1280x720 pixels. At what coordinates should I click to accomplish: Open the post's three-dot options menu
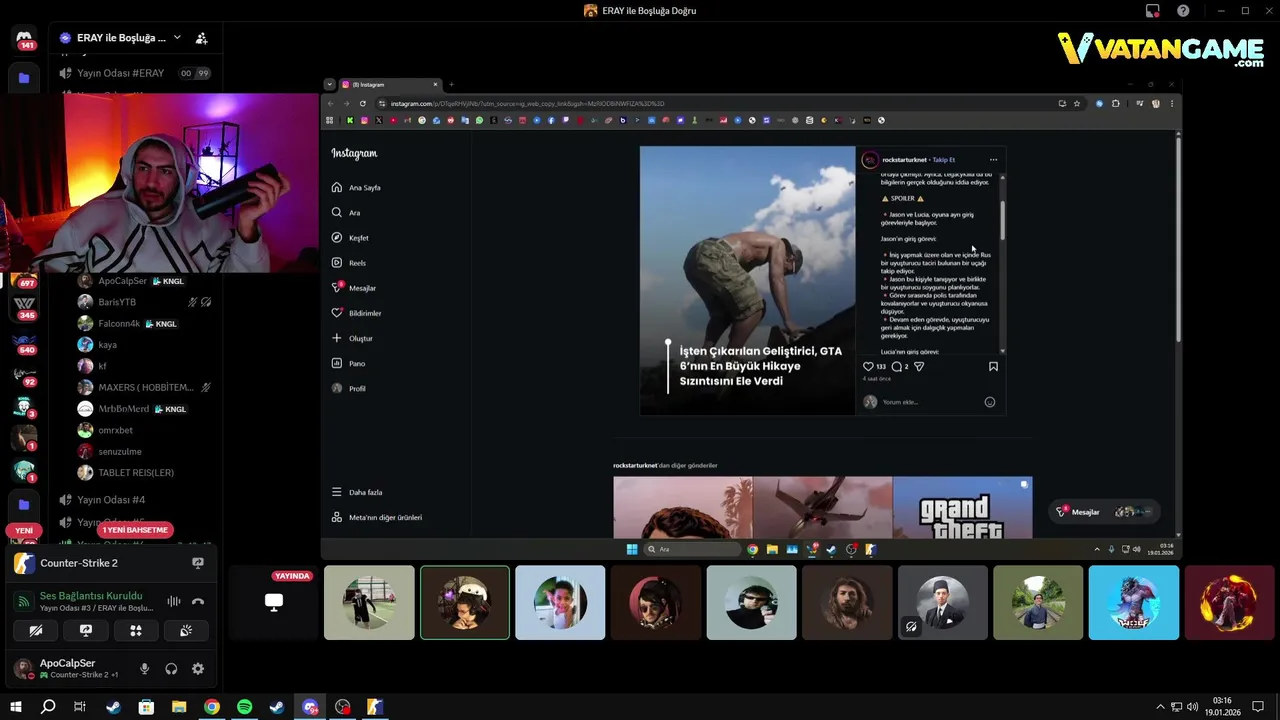pos(993,160)
